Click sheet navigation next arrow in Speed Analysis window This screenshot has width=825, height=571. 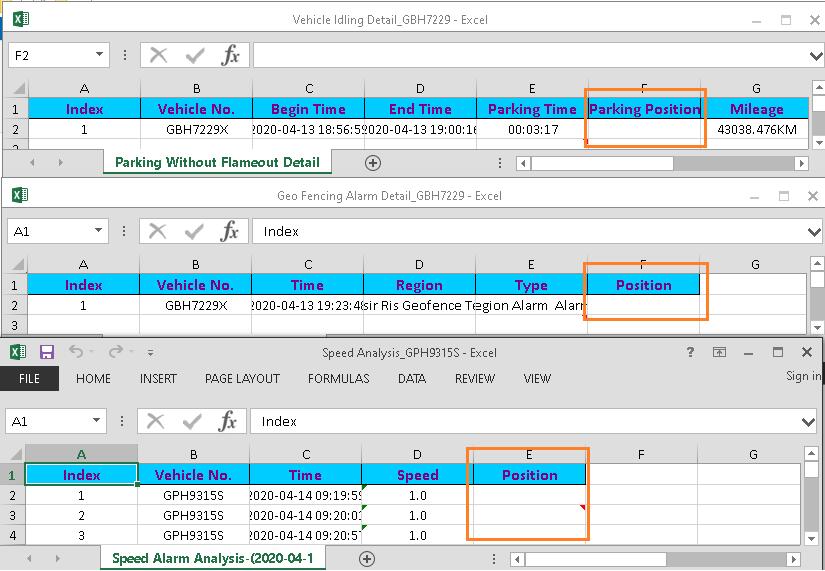(x=57, y=558)
